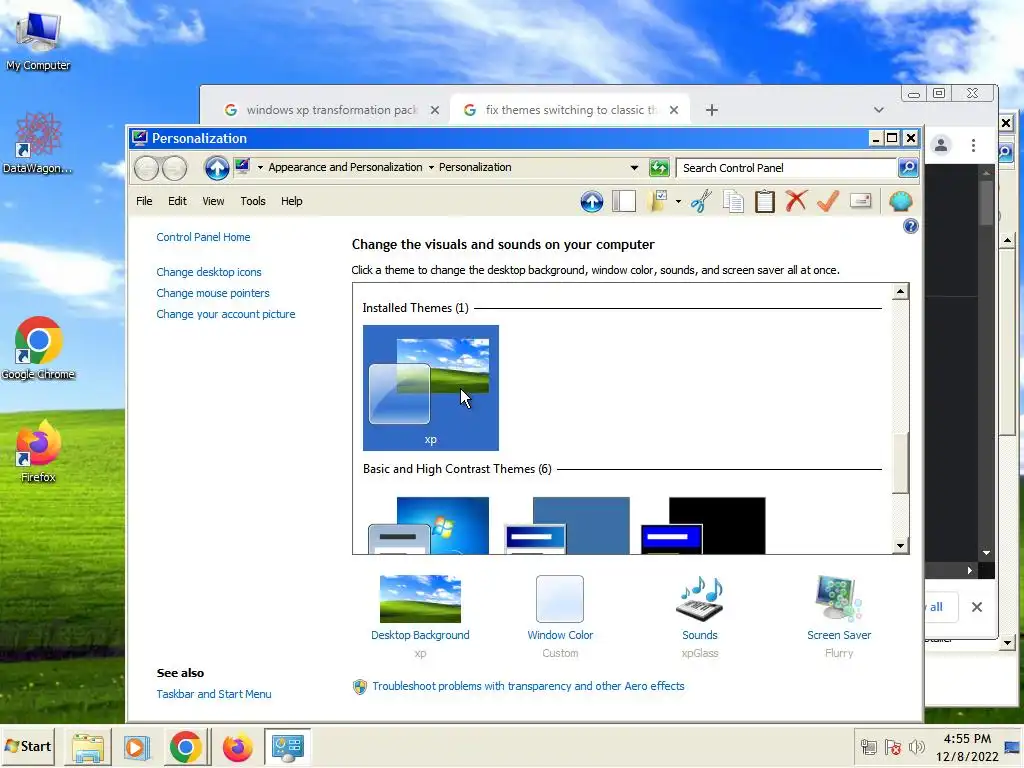Click the Forward navigation button
This screenshot has width=1024, height=768.
tap(174, 168)
